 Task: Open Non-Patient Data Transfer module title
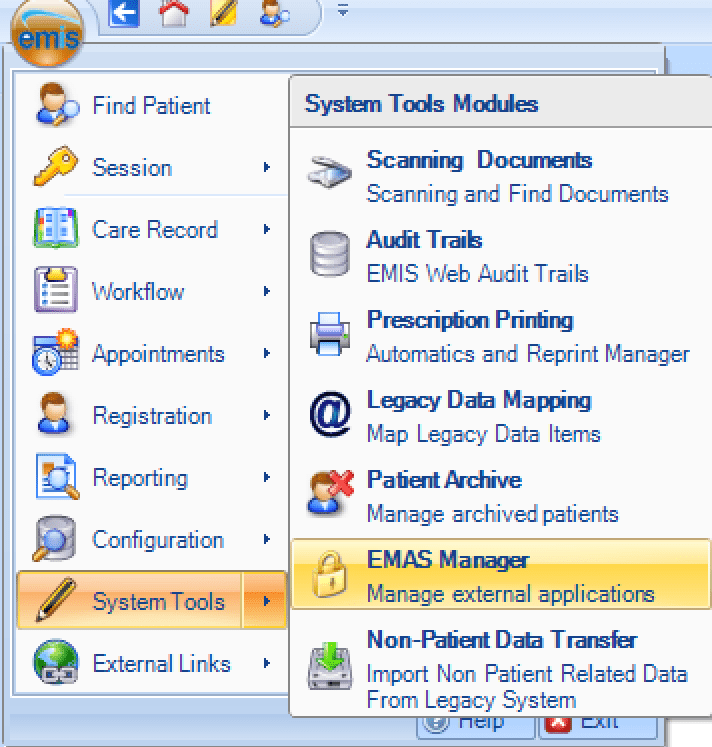502,640
